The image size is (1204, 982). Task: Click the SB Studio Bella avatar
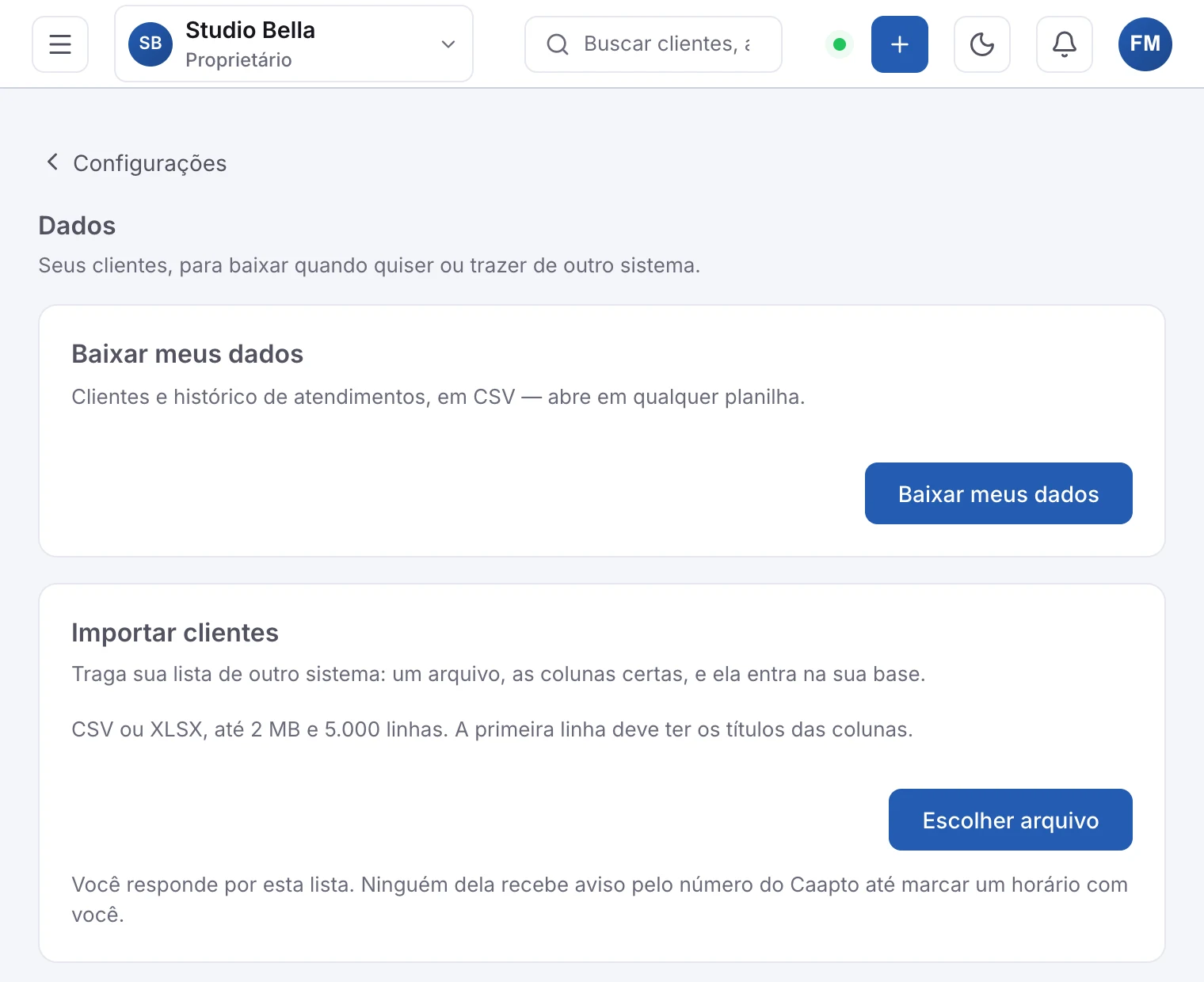[x=150, y=44]
